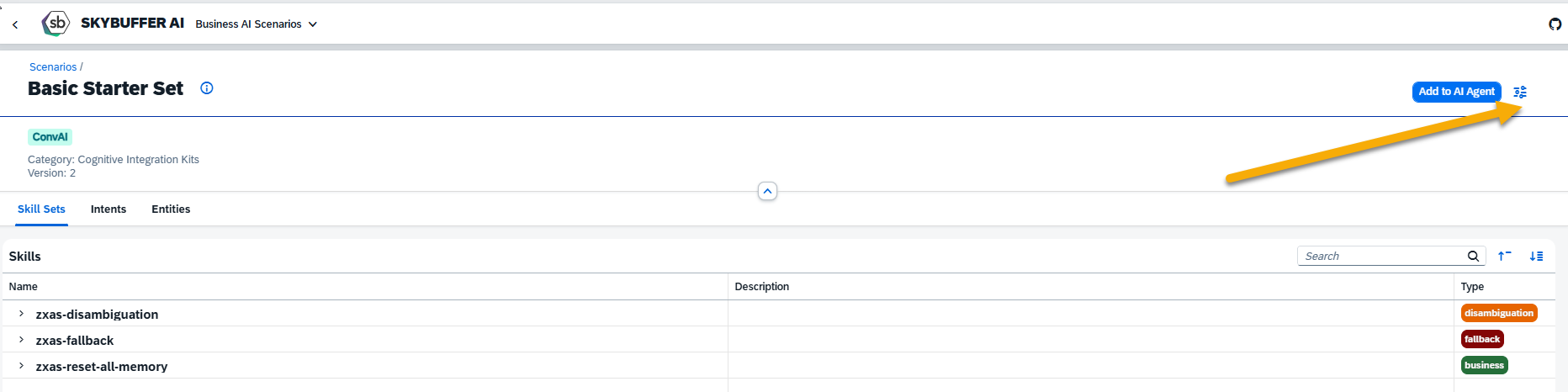Click the Basic Starter Set title
This screenshot has width=1568, height=392.
tap(105, 88)
